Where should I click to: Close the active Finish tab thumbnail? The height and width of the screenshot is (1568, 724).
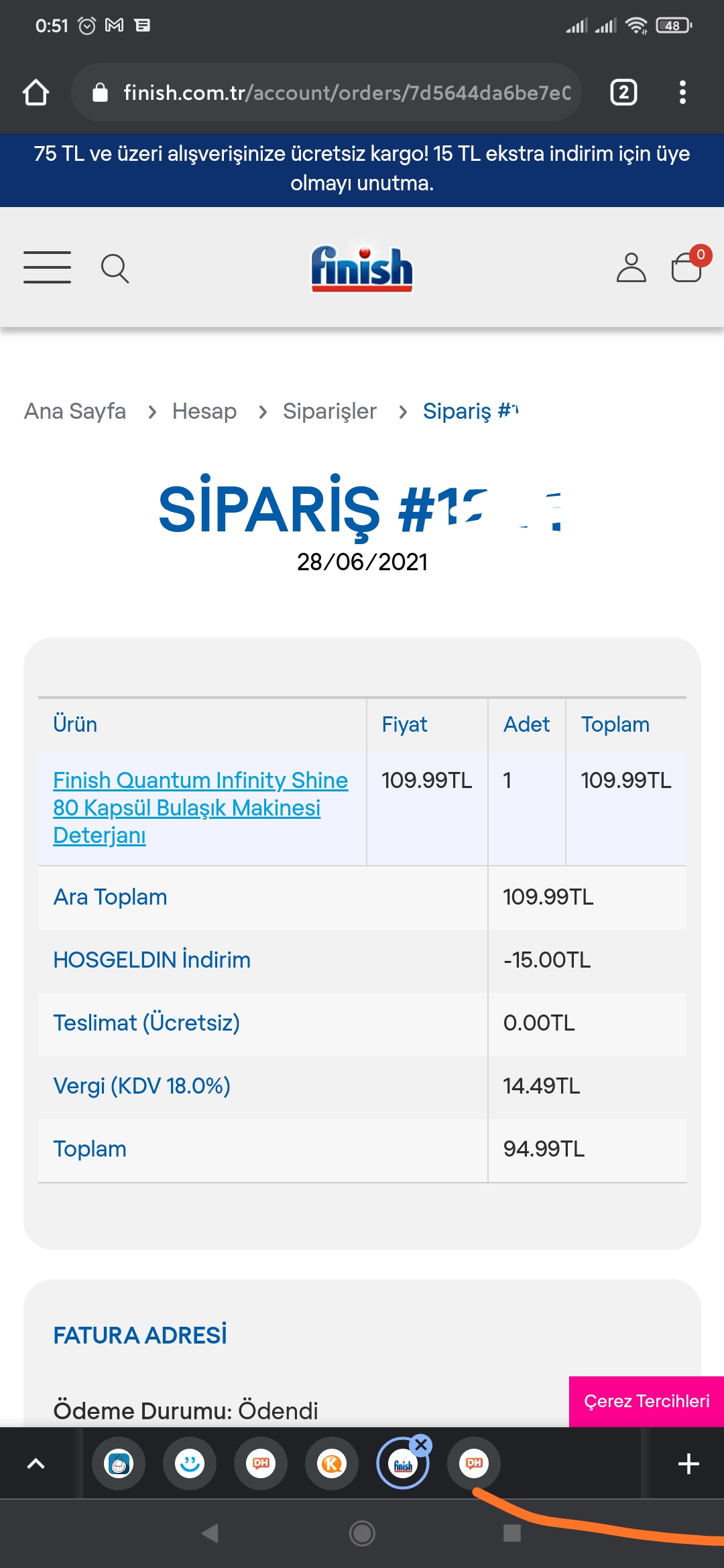pyautogui.click(x=421, y=1445)
